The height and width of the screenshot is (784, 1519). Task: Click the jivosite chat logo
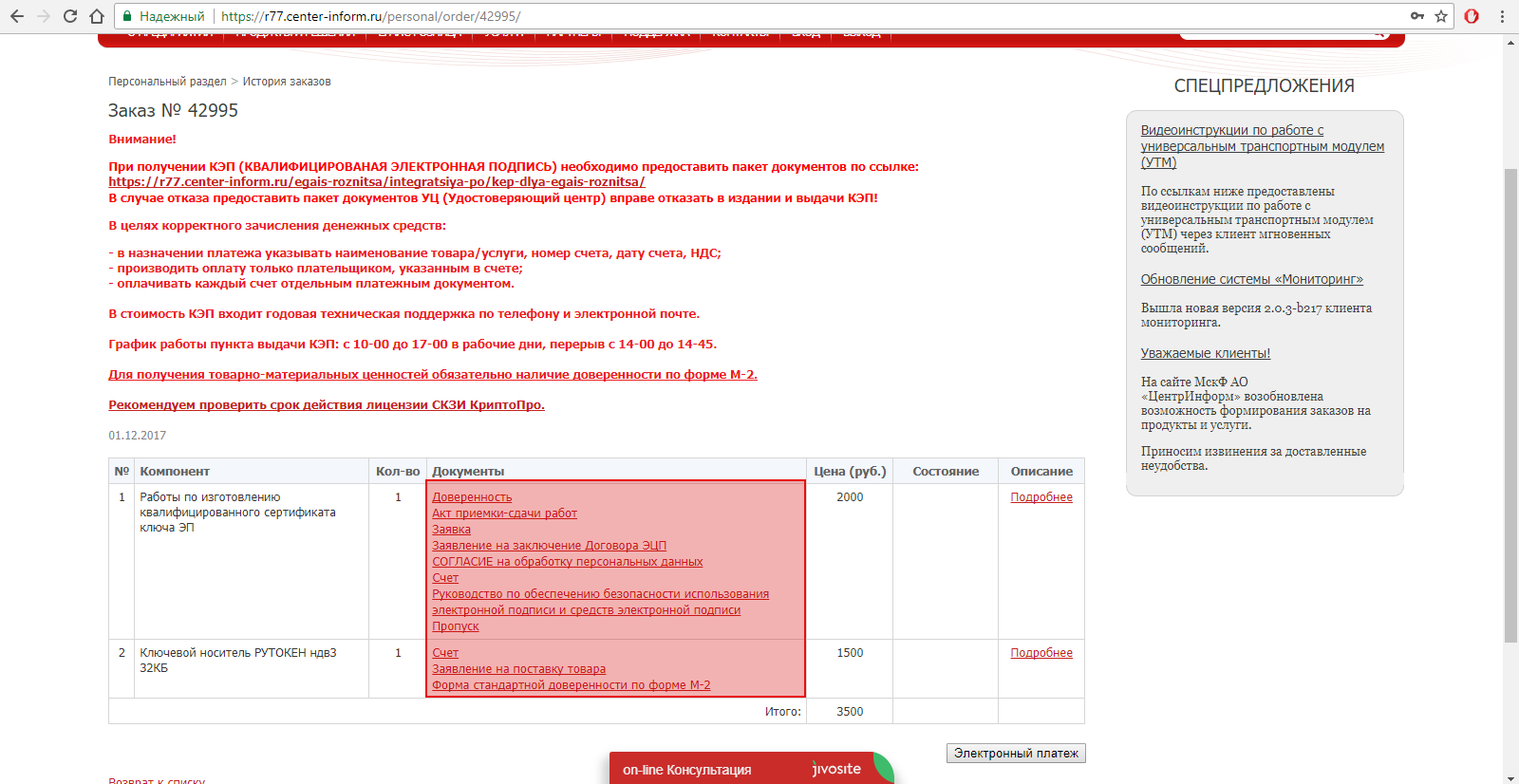[x=836, y=769]
